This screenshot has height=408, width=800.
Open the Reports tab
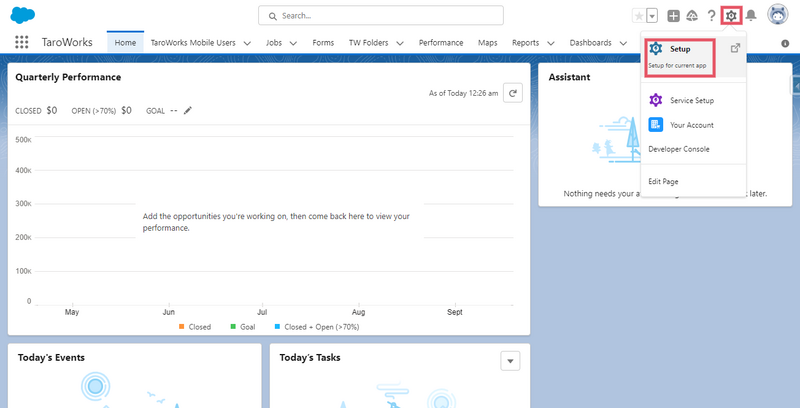[526, 43]
